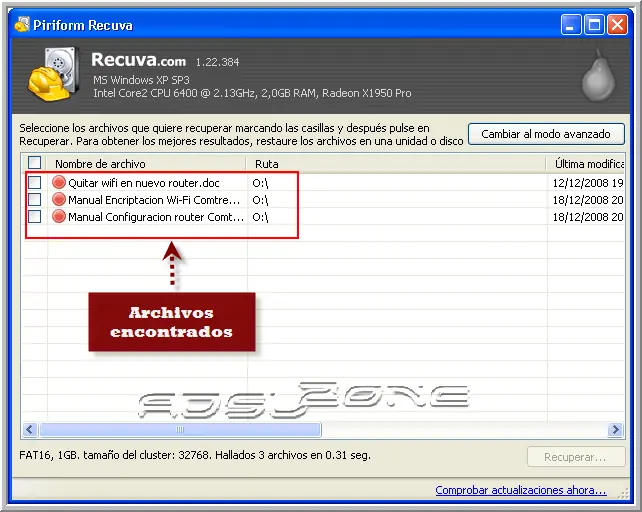Click the FAT16 status bar text

click(195, 455)
